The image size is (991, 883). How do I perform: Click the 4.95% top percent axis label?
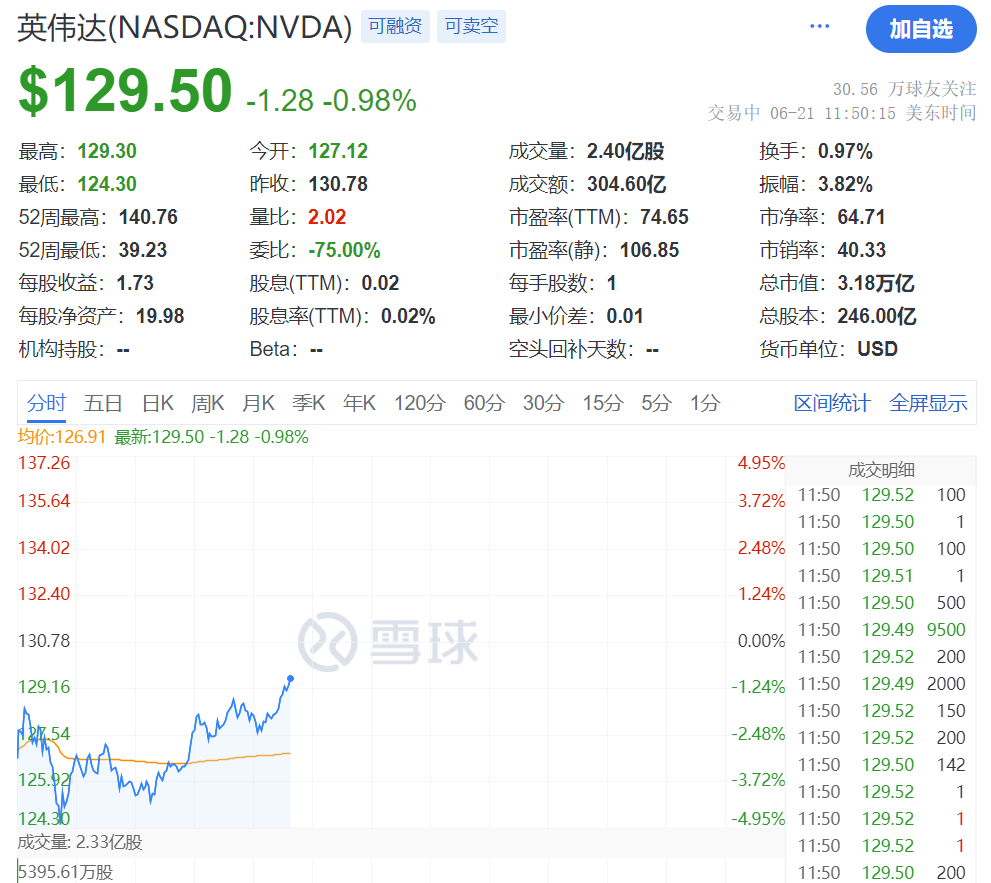(761, 463)
